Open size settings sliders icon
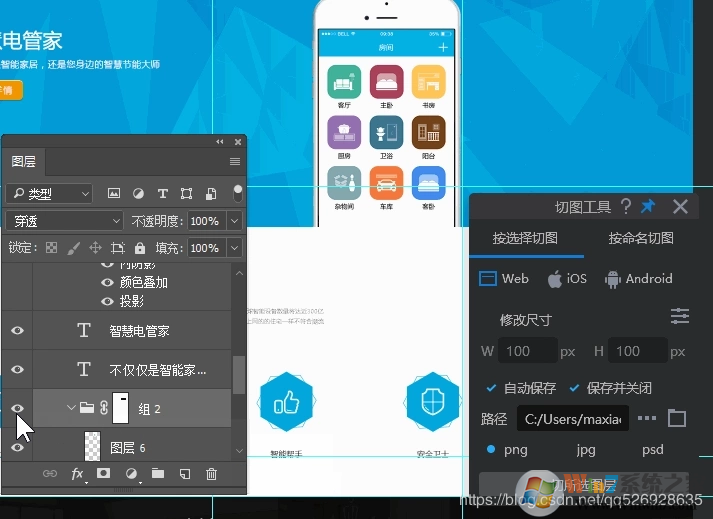 click(x=680, y=316)
